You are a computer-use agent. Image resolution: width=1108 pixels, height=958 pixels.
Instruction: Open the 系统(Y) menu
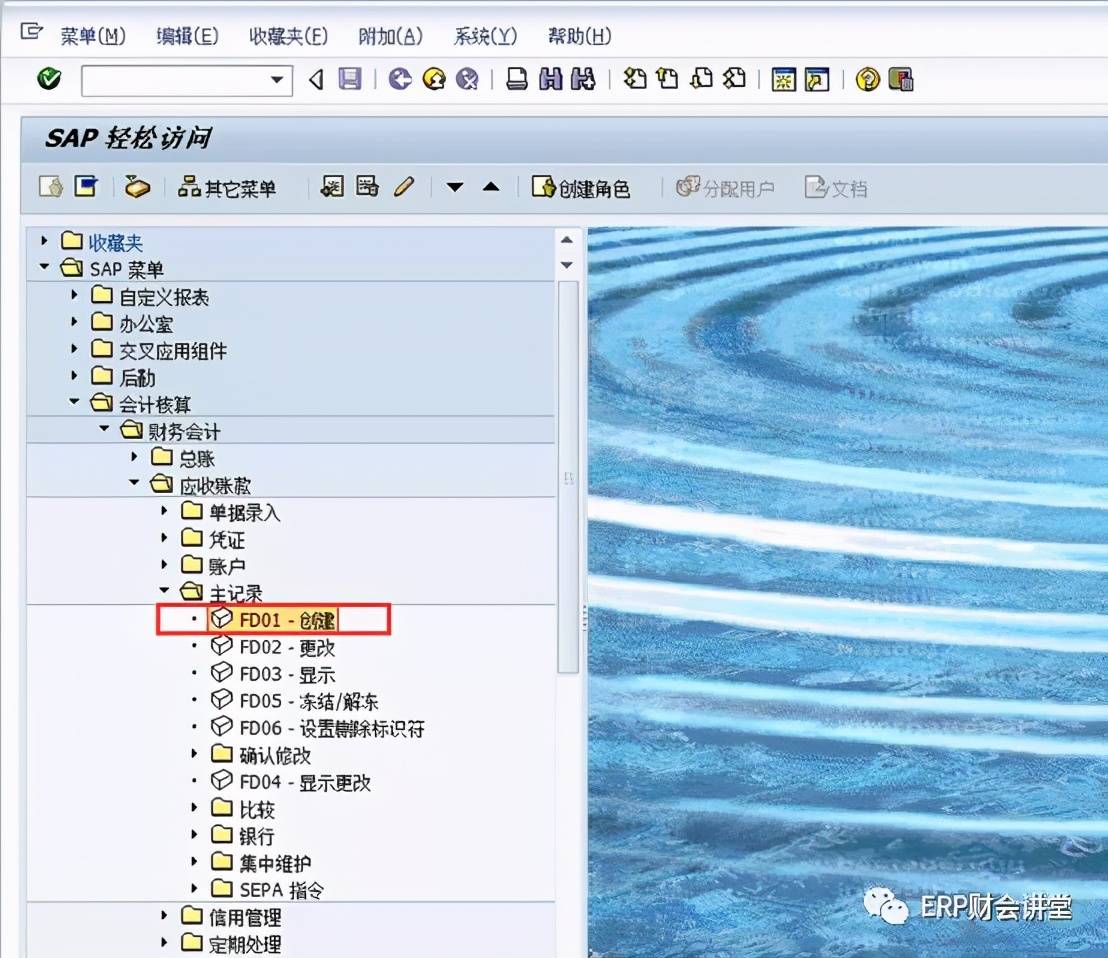tap(484, 36)
